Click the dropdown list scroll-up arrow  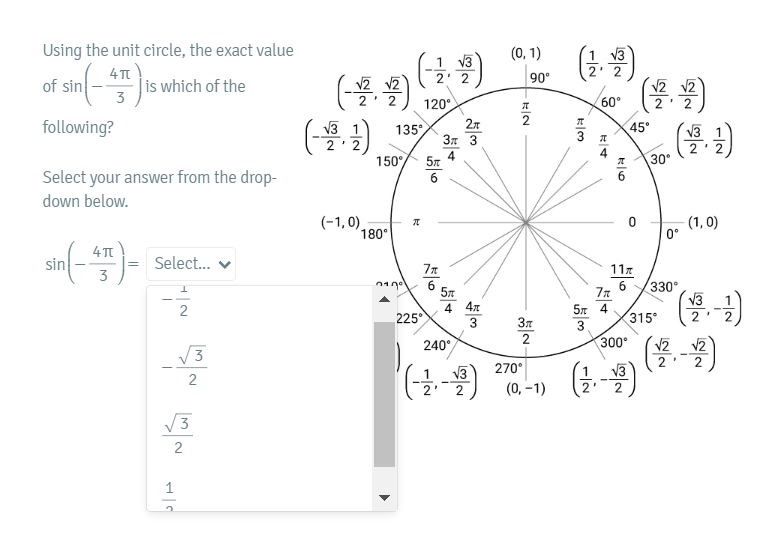(384, 299)
